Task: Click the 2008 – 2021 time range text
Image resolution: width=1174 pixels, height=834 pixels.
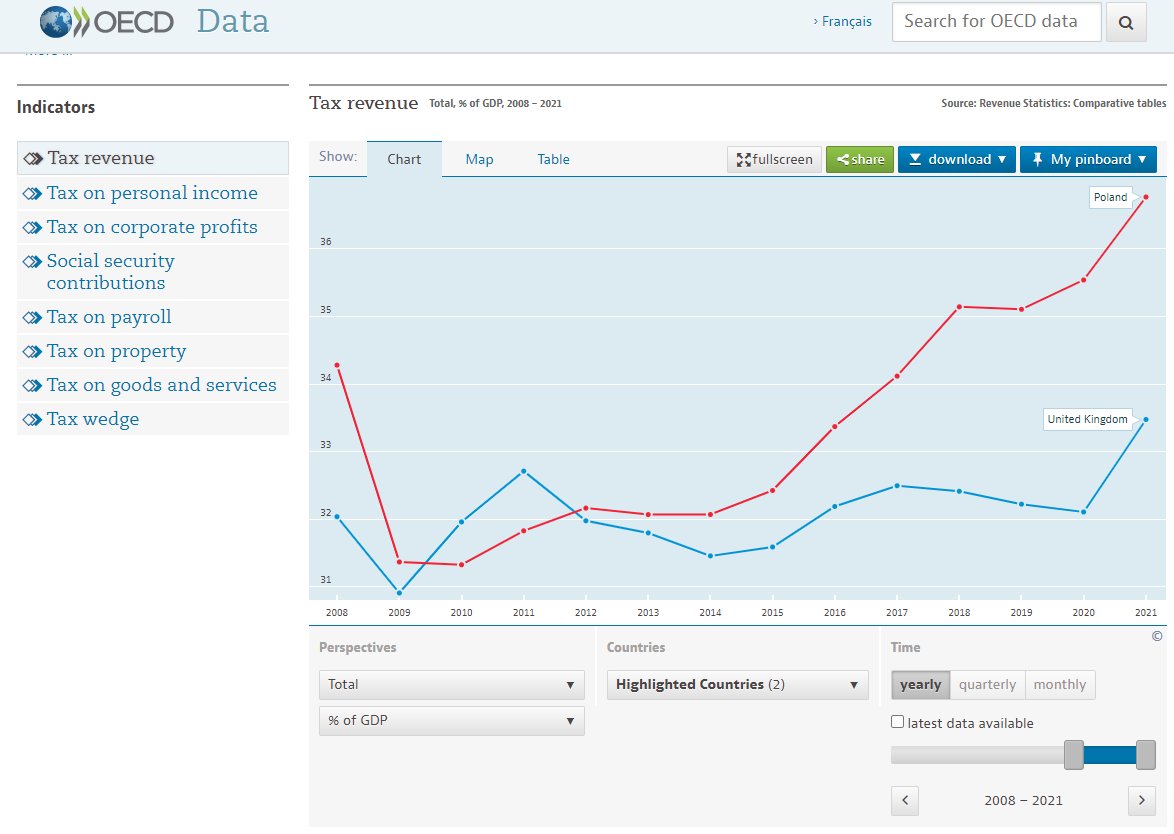Action: click(1024, 800)
